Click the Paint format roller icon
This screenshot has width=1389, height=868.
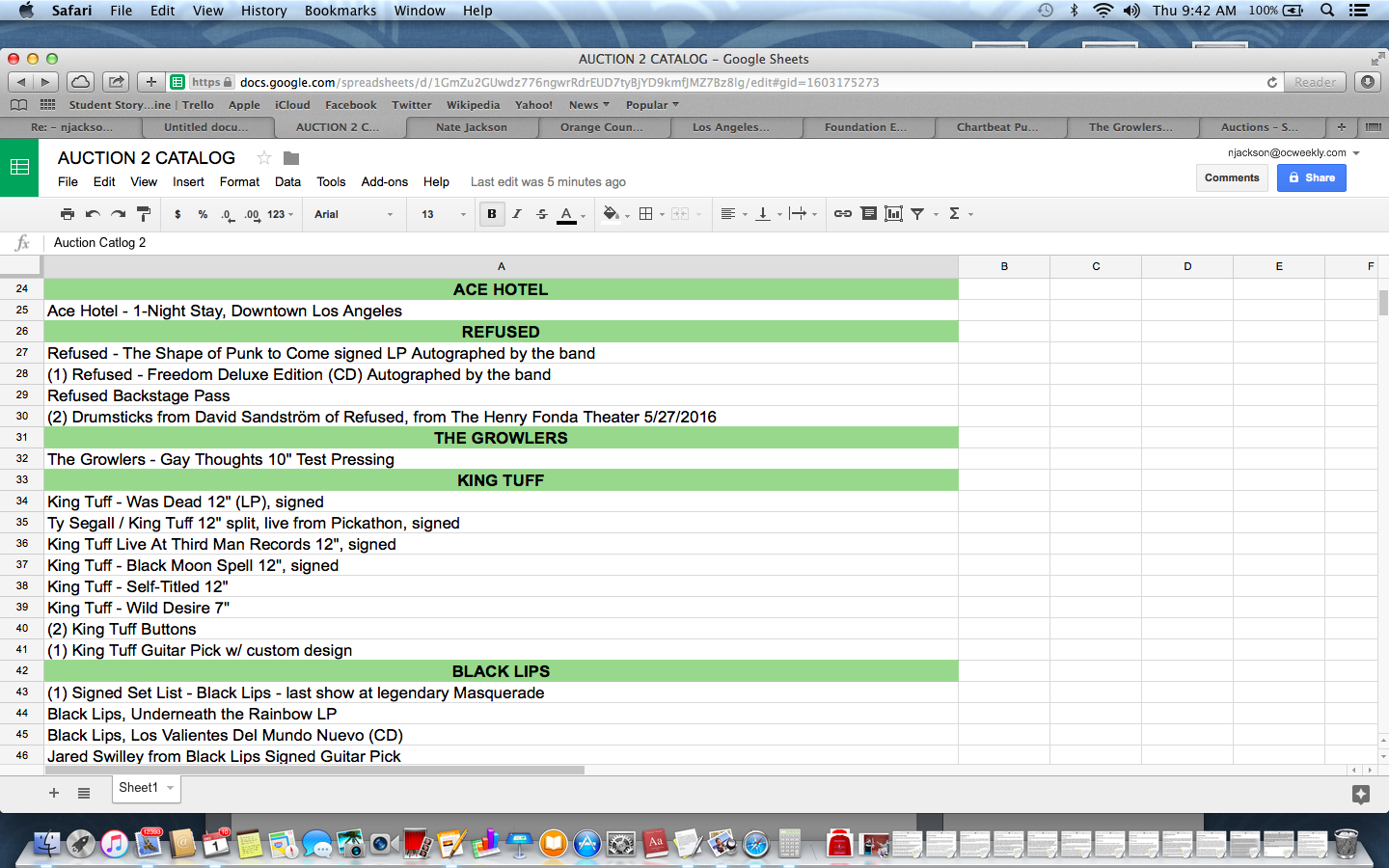[144, 214]
